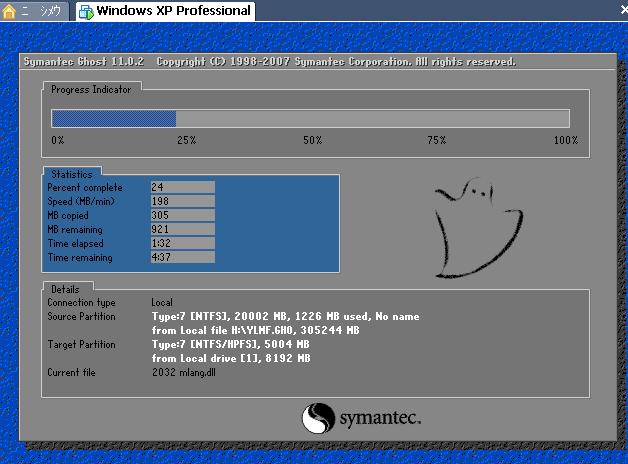Click the 'Percent complete' label

pyautogui.click(x=85, y=187)
